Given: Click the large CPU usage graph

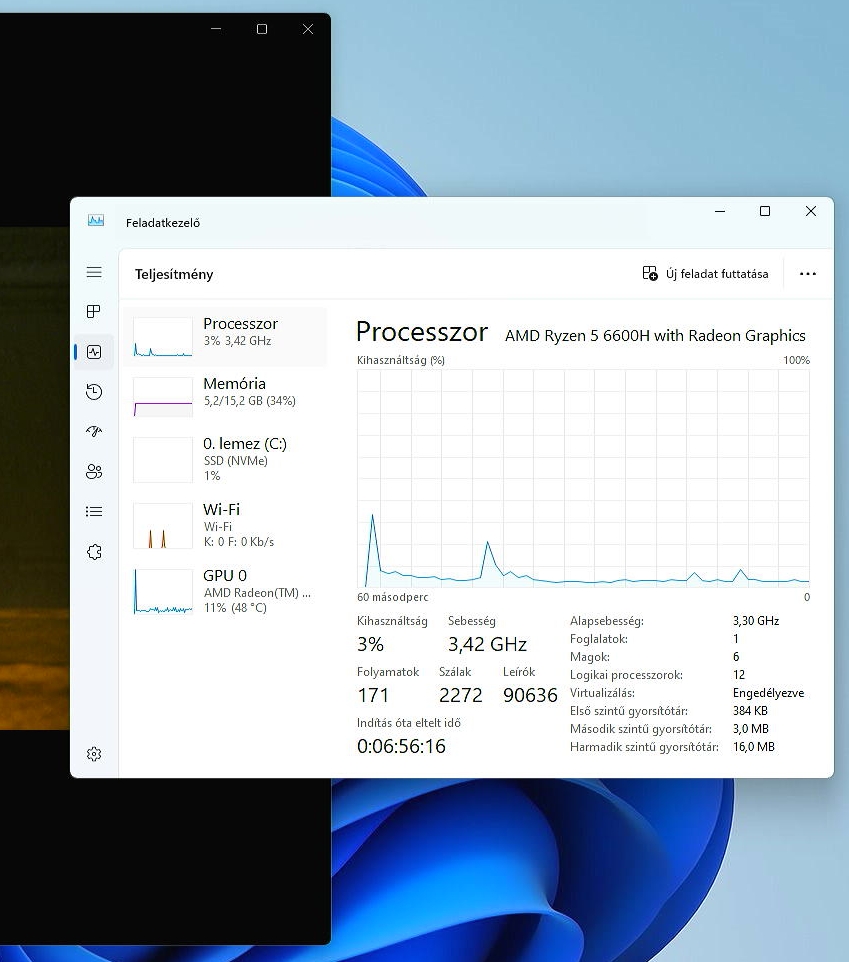Looking at the screenshot, I should [x=583, y=478].
